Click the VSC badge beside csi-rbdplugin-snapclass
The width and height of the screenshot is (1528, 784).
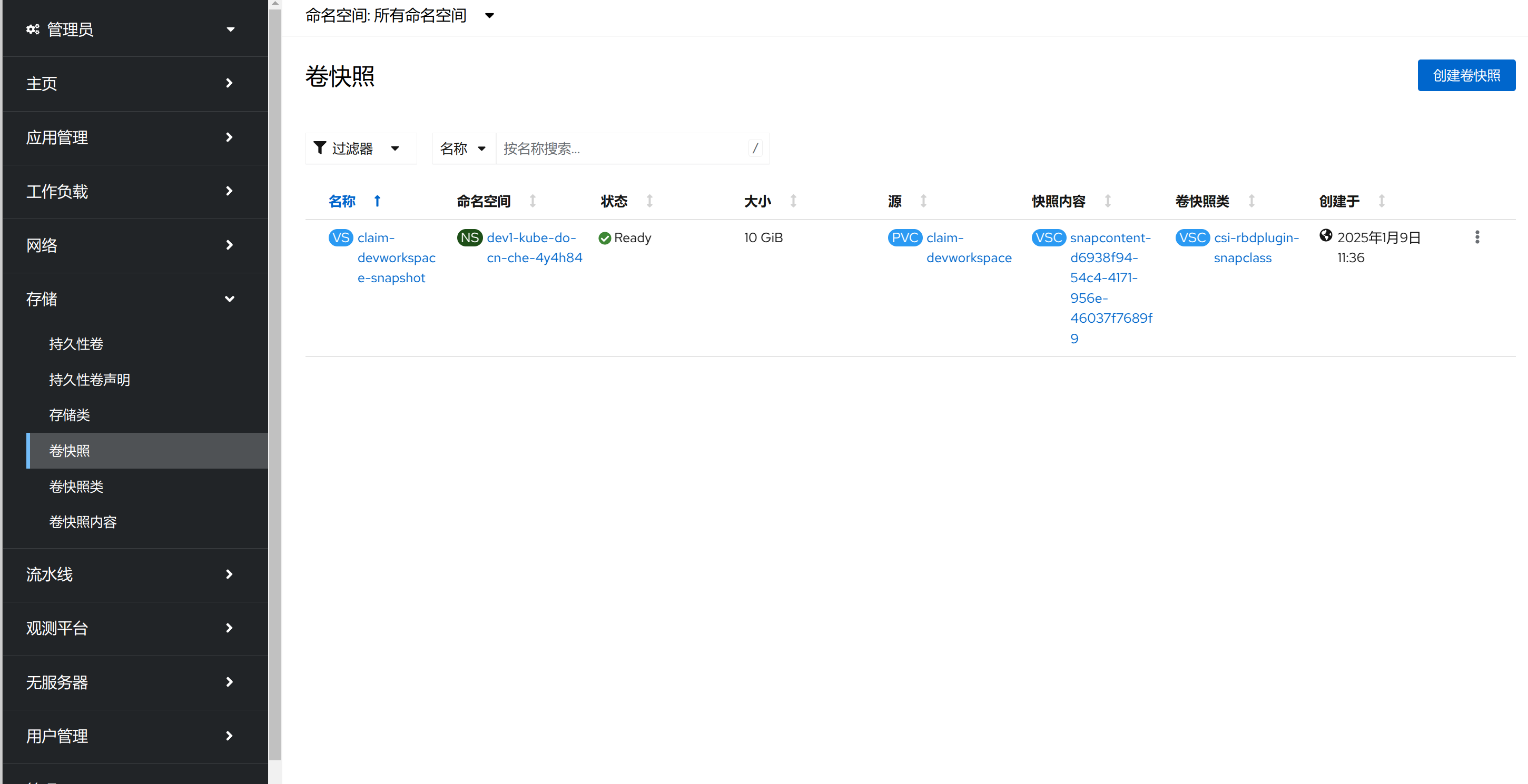click(1192, 238)
